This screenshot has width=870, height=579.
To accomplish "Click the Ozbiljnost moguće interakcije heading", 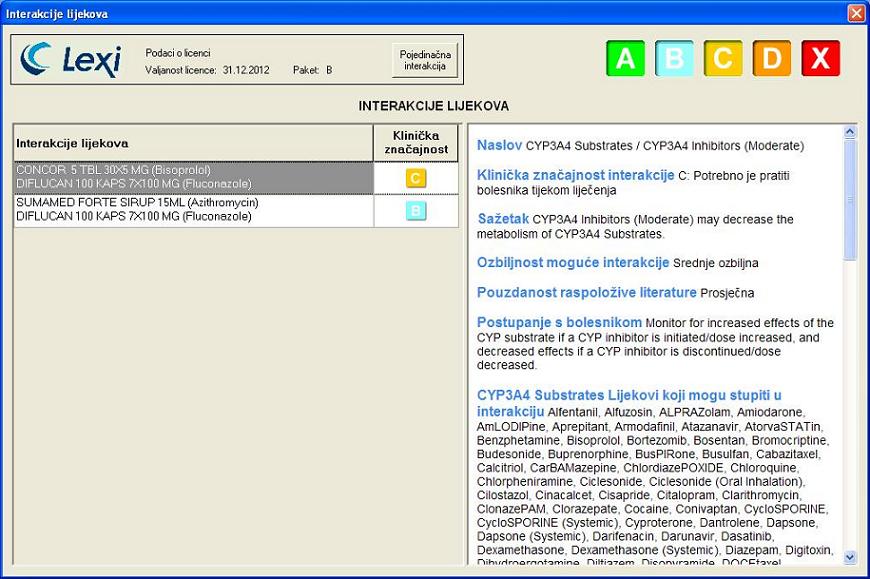I will 573,262.
